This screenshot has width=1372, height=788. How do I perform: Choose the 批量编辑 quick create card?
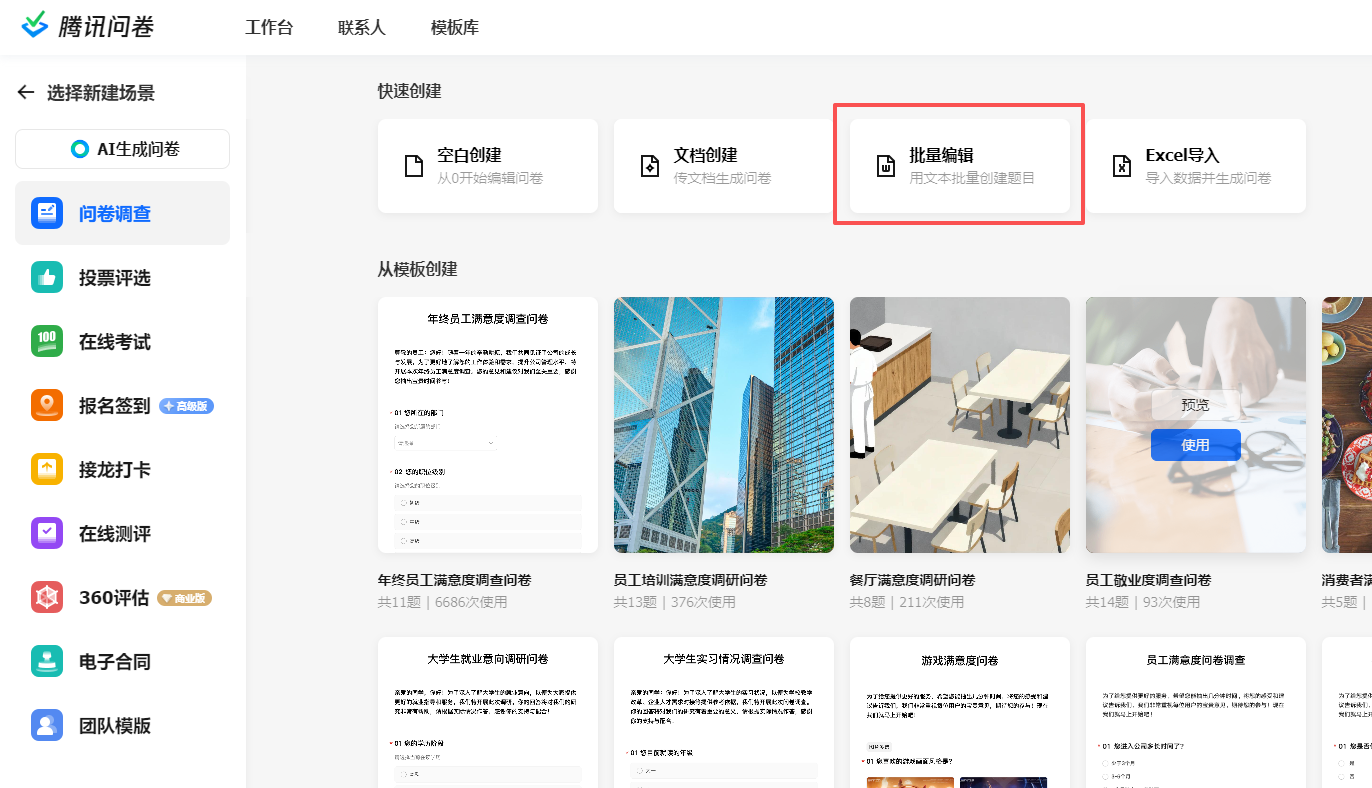tap(959, 166)
